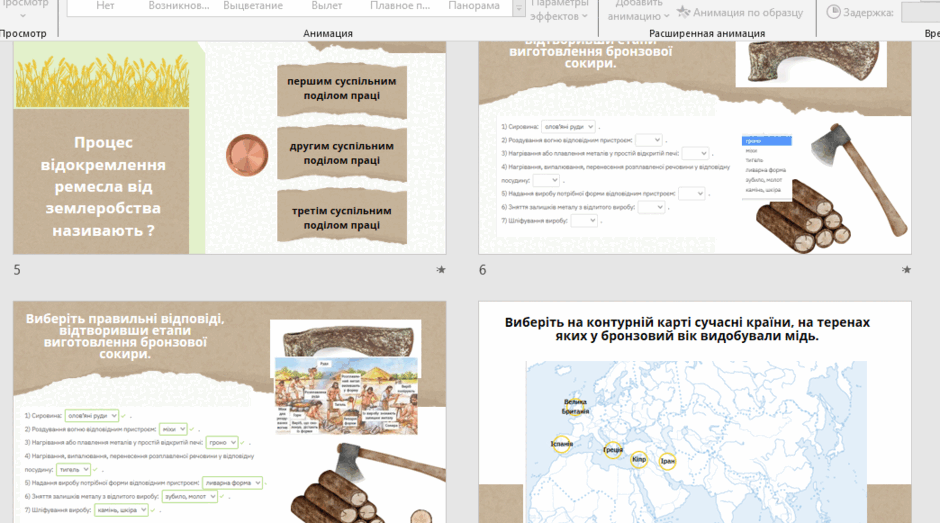Select the slide thumbnail with filled-in axe answers
This screenshot has width=940, height=523.
pyautogui.click(x=230, y=412)
